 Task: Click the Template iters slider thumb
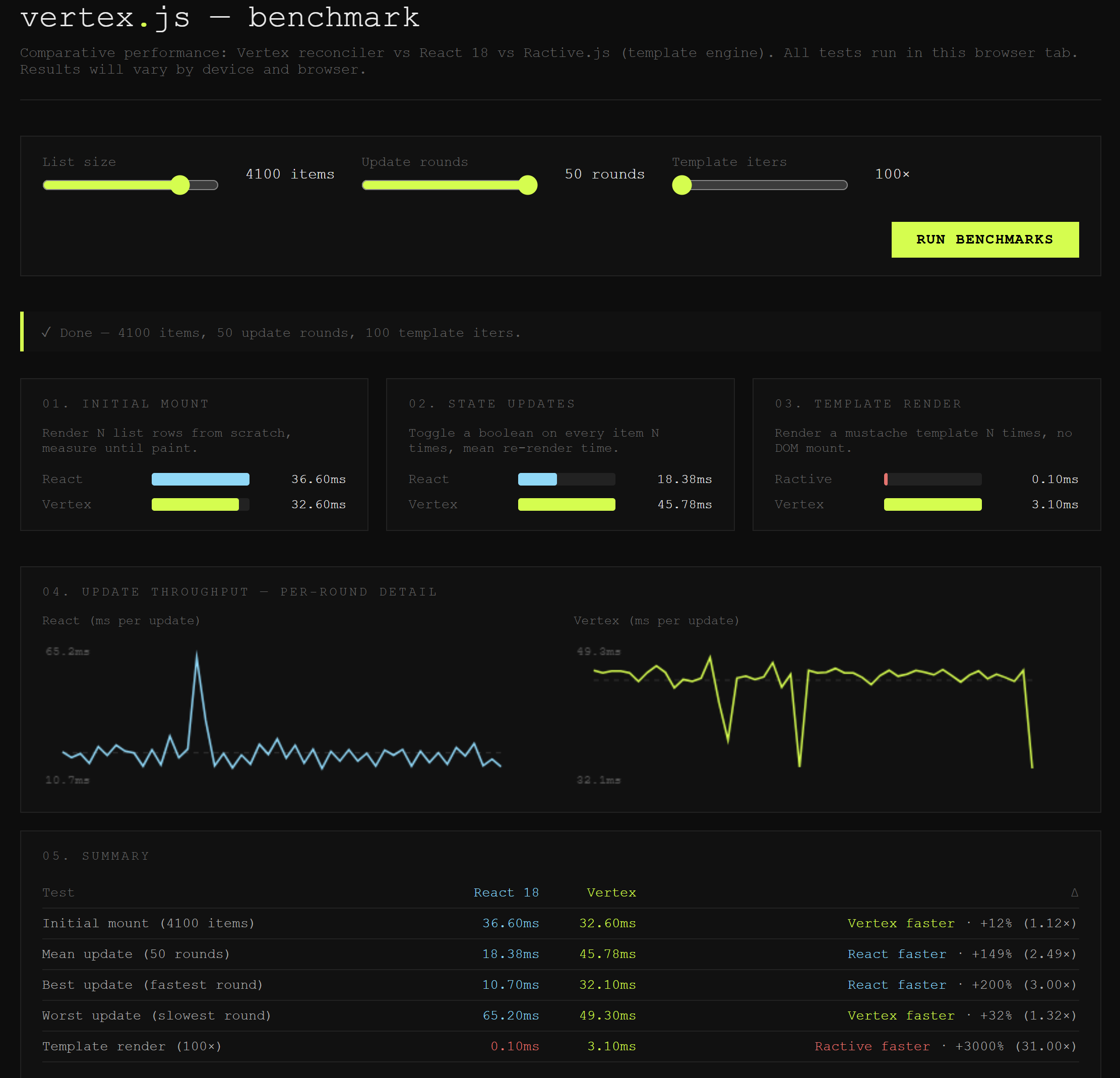(681, 185)
